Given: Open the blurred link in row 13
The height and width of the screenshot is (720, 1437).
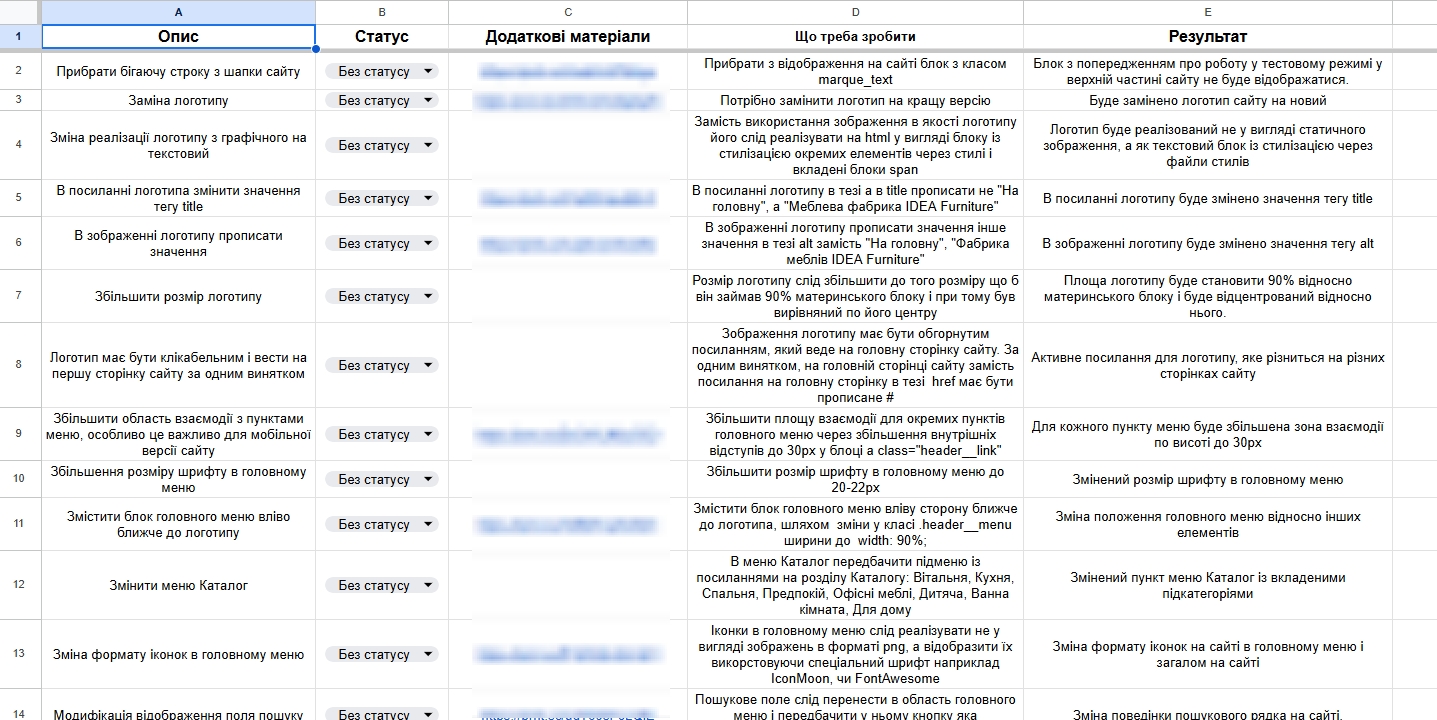Looking at the screenshot, I should 567,655.
